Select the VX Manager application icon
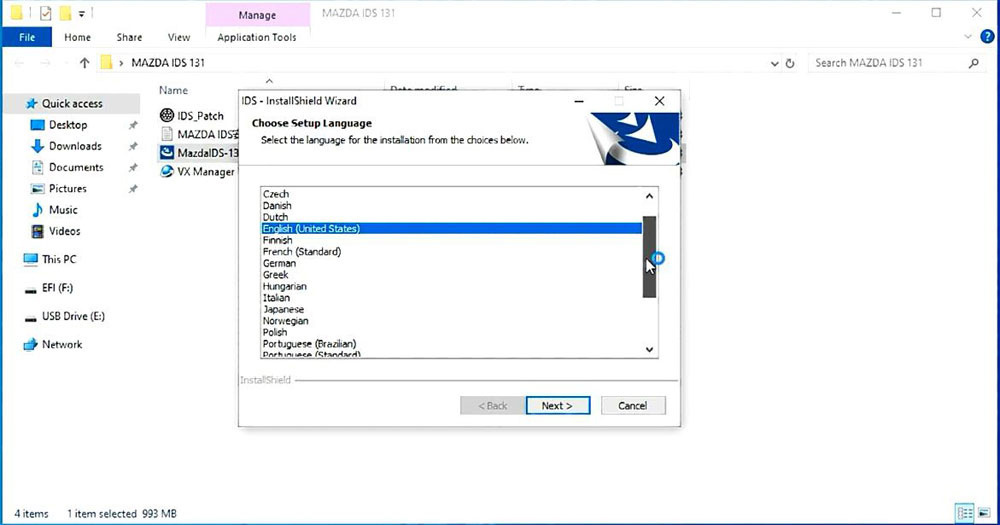Viewport: 1000px width, 525px height. point(166,171)
